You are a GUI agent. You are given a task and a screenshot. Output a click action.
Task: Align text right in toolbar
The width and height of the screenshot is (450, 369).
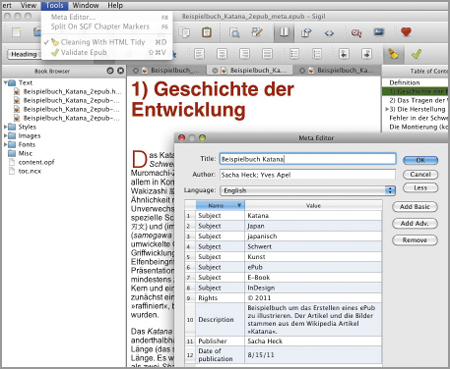pyautogui.click(x=245, y=54)
